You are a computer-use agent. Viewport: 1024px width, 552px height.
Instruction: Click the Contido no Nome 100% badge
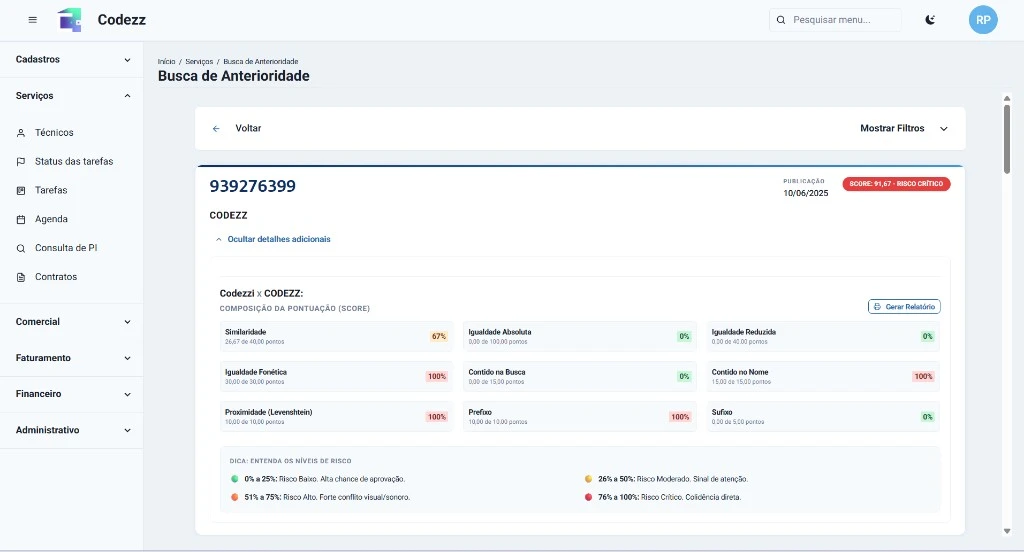point(923,376)
